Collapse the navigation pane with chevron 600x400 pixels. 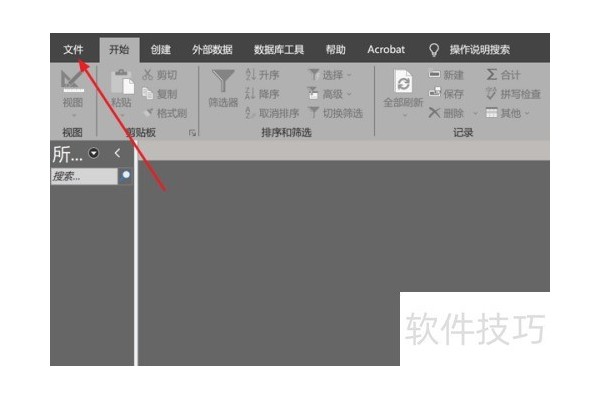[117, 153]
